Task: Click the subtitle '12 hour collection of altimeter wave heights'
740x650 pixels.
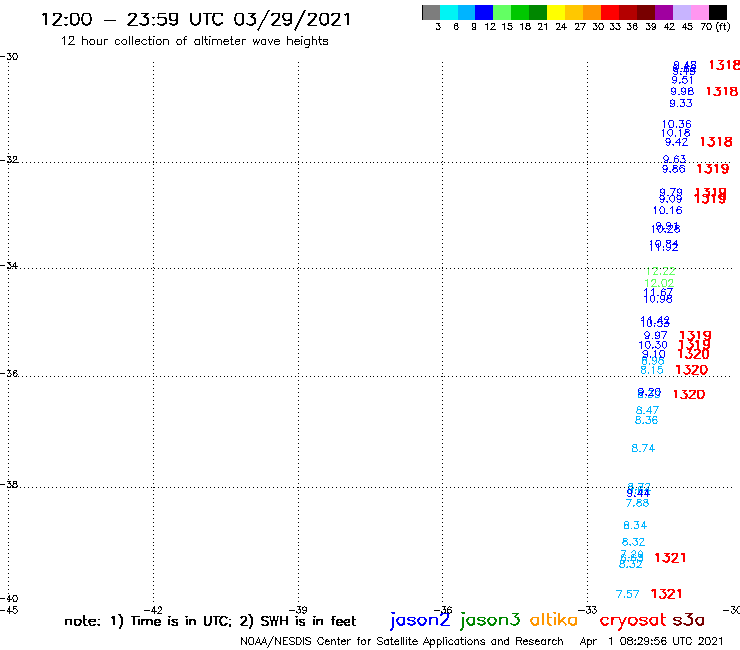Action: point(194,41)
